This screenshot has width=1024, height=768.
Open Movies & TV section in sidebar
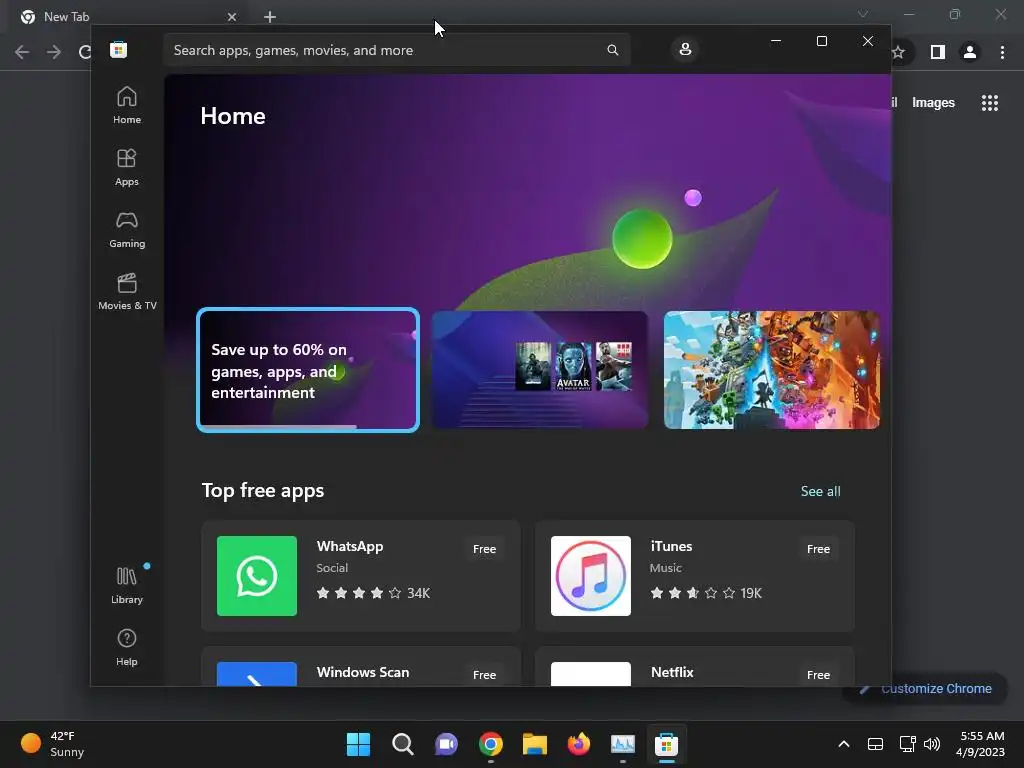click(127, 291)
